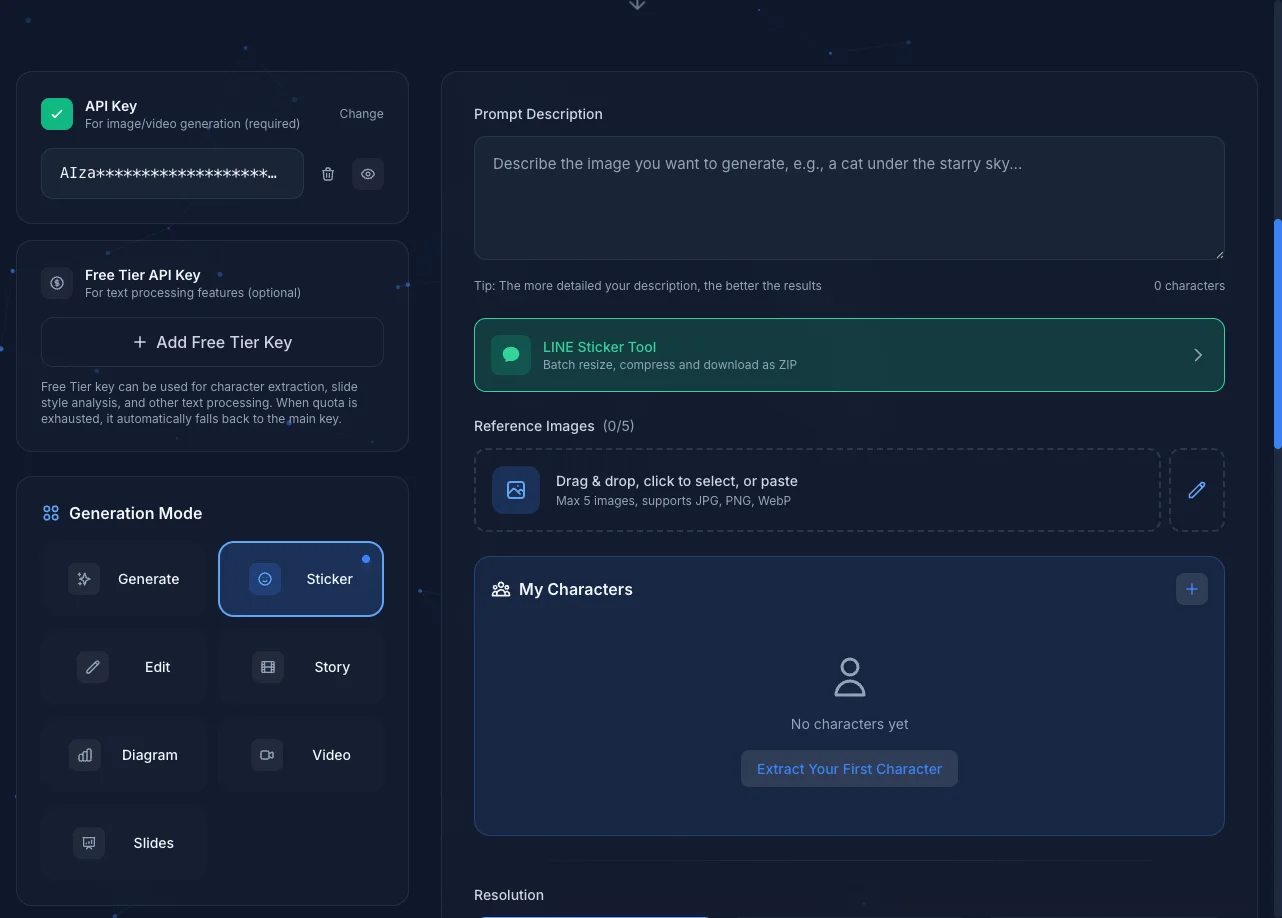Pick Diagram mode chart icon

click(85, 755)
